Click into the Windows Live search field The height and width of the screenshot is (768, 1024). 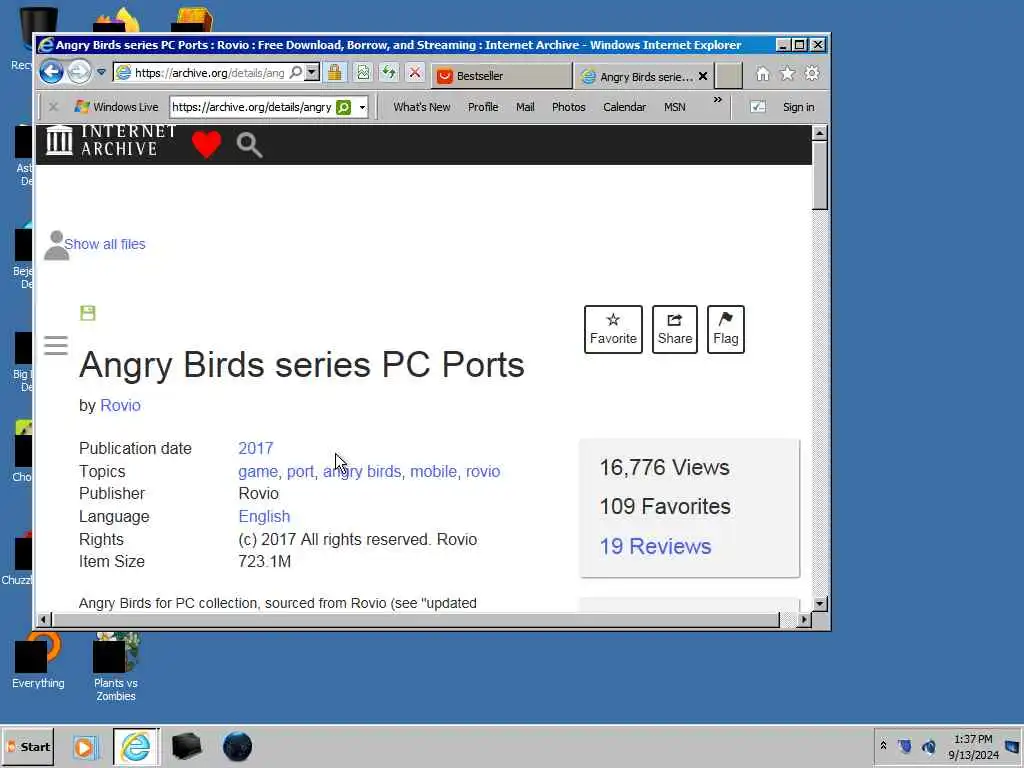[x=253, y=106]
